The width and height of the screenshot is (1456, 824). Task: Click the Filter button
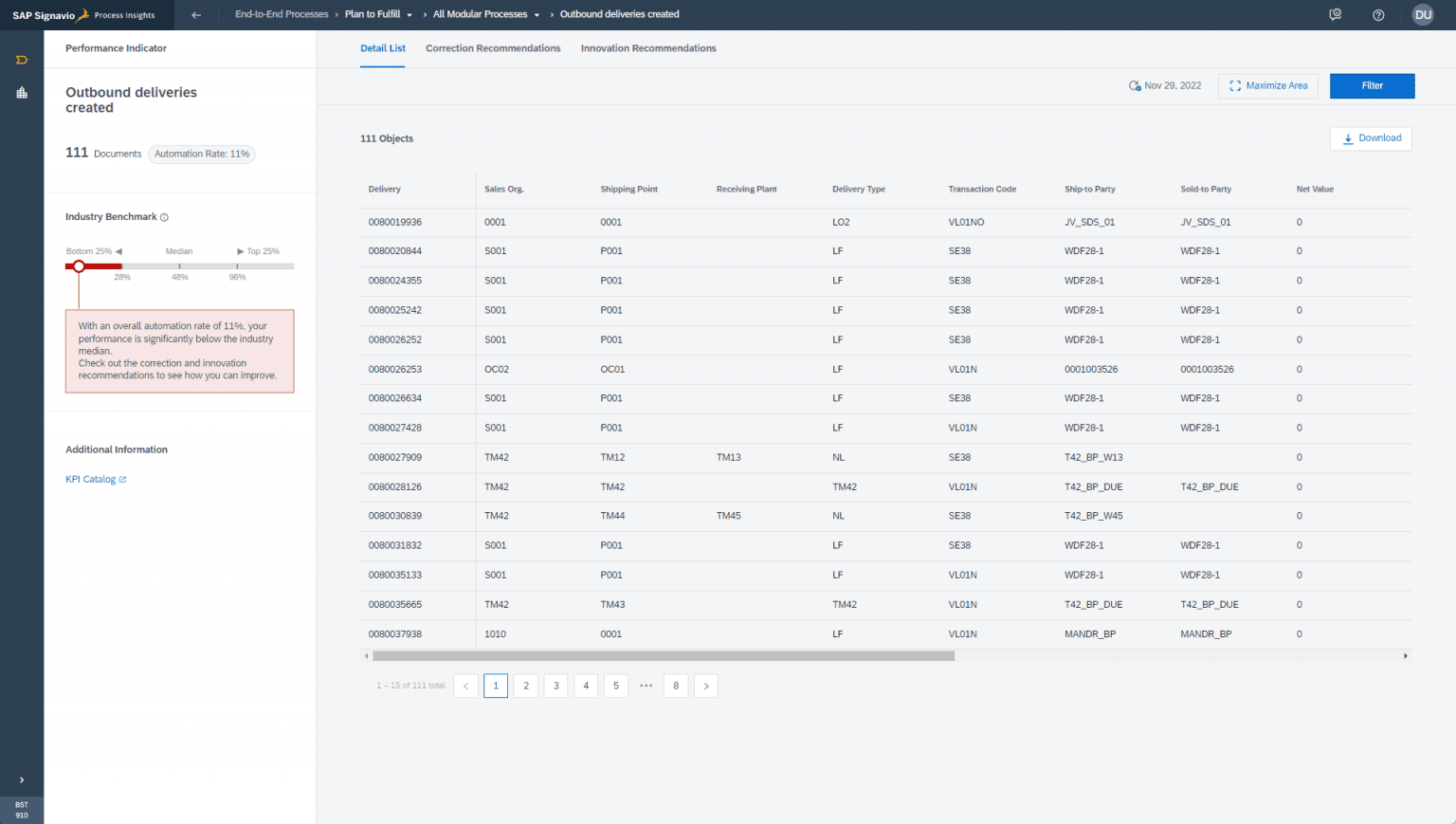(x=1372, y=85)
